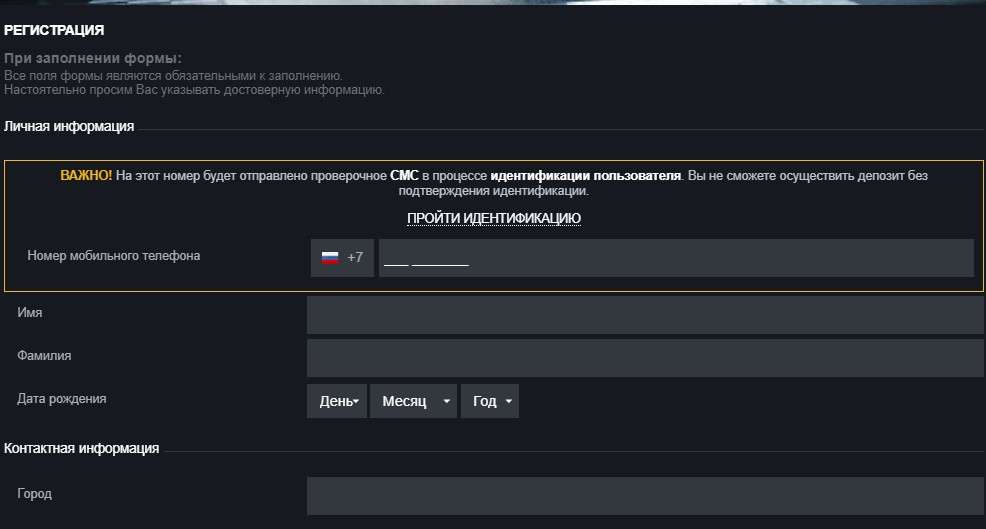Expand the Год year dropdown
The height and width of the screenshot is (529, 986).
pyautogui.click(x=490, y=401)
